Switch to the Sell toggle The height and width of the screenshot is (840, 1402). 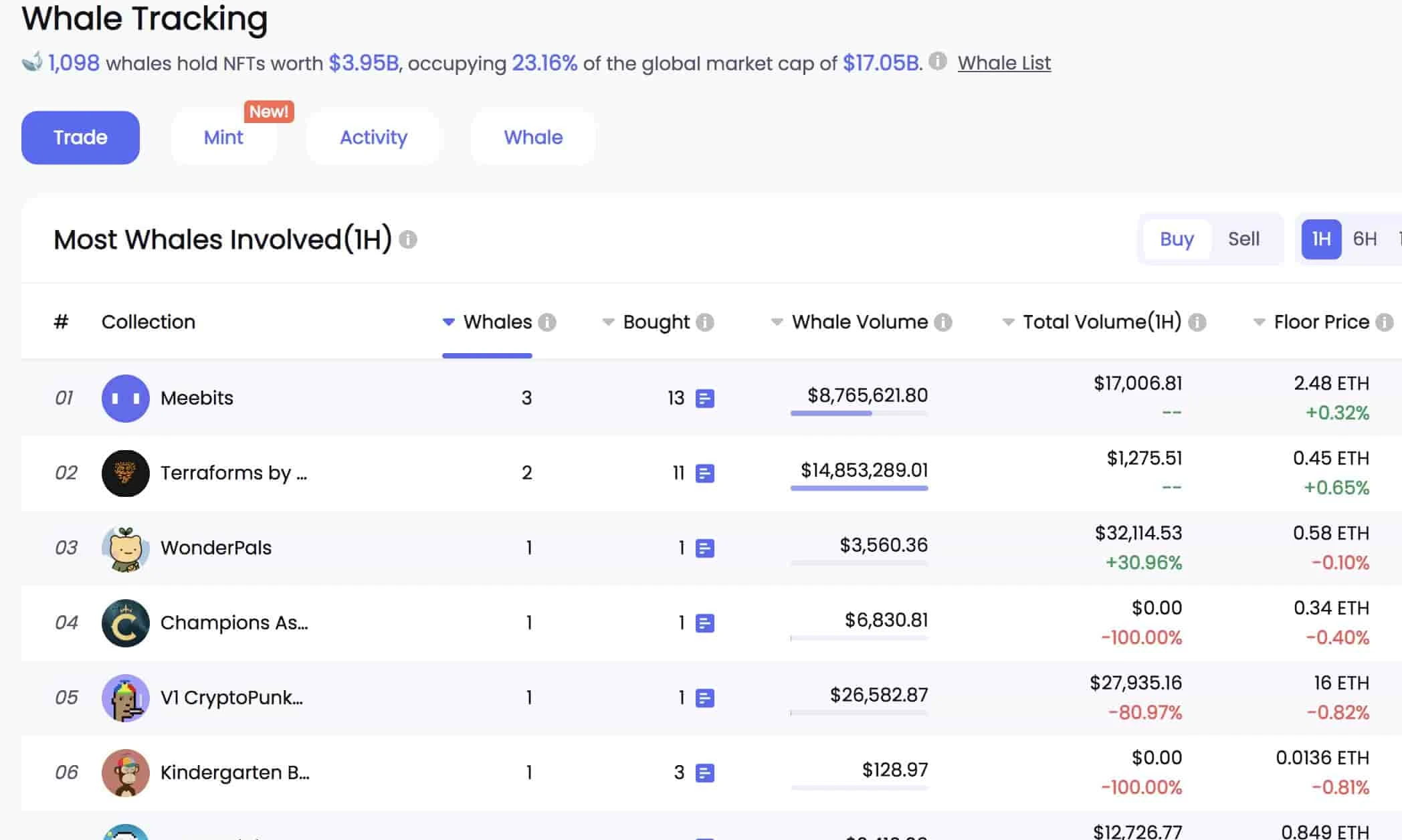tap(1243, 239)
